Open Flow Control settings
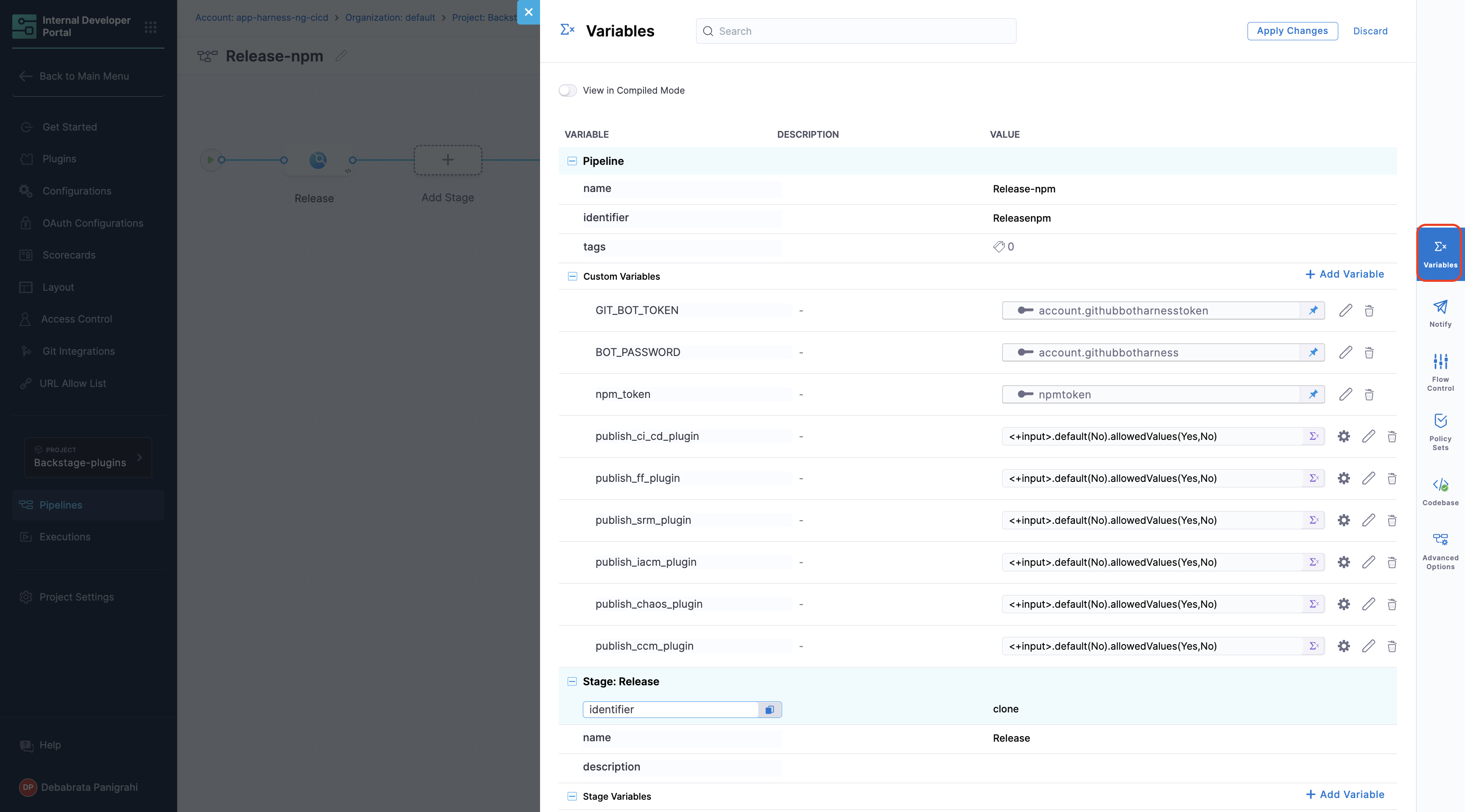Image resolution: width=1465 pixels, height=812 pixels. (1440, 371)
